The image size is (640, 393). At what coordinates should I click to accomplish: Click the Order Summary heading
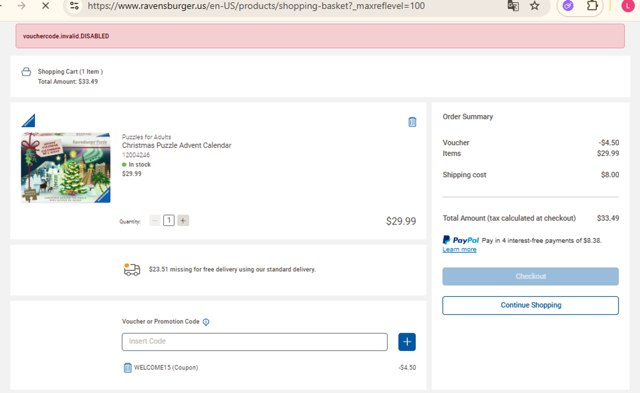(x=468, y=117)
